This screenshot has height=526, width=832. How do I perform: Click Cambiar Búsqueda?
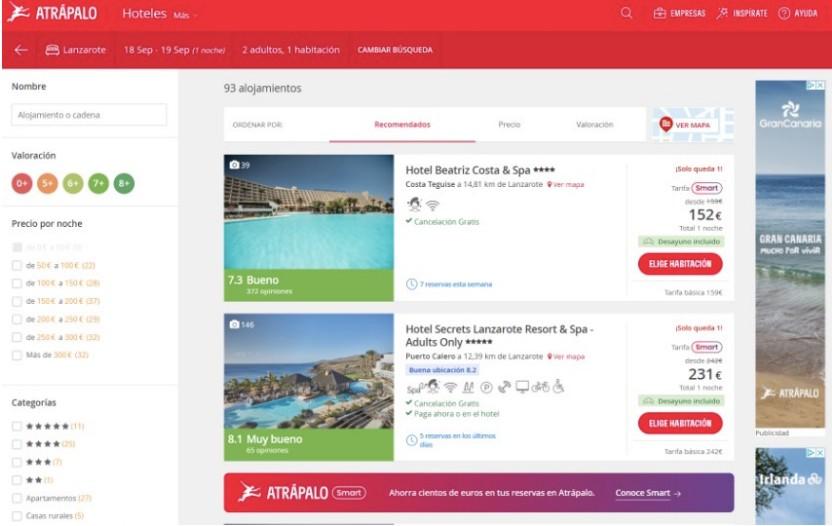click(x=395, y=50)
